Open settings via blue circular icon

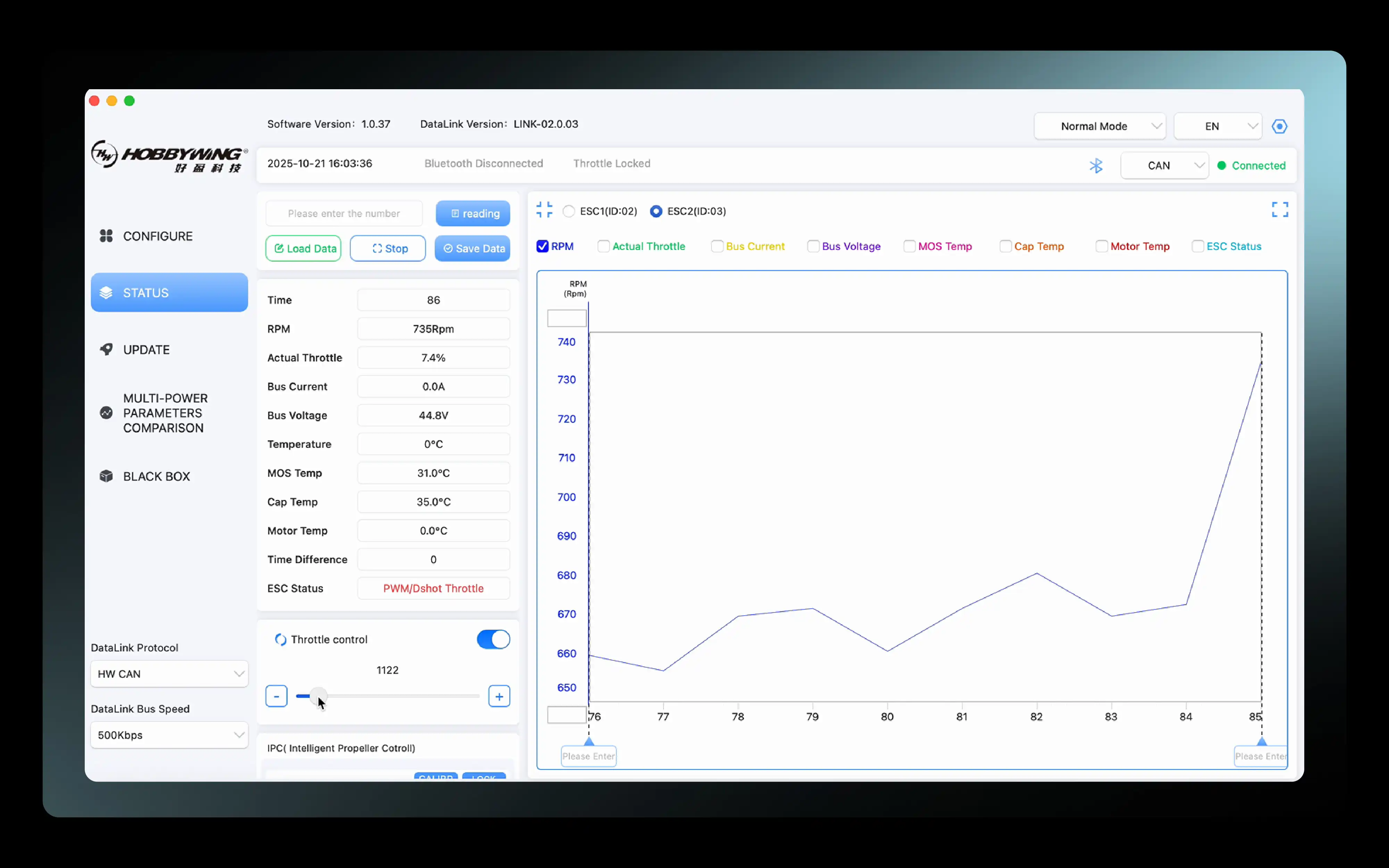(x=1279, y=126)
